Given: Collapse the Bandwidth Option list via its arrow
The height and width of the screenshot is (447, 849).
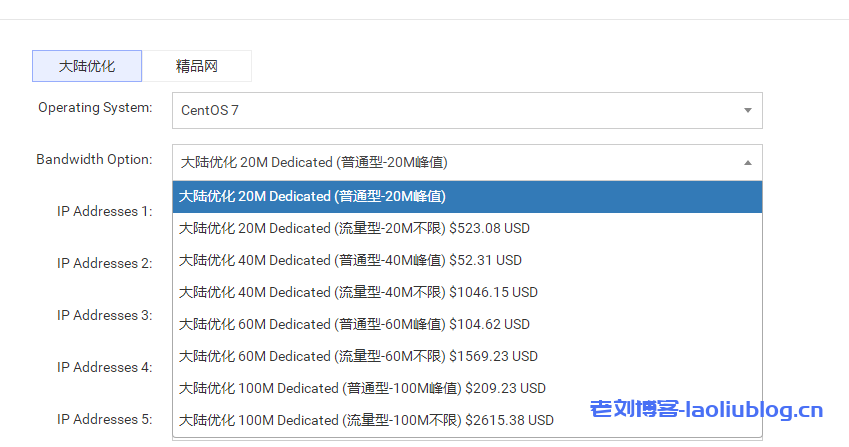Looking at the screenshot, I should [747, 162].
